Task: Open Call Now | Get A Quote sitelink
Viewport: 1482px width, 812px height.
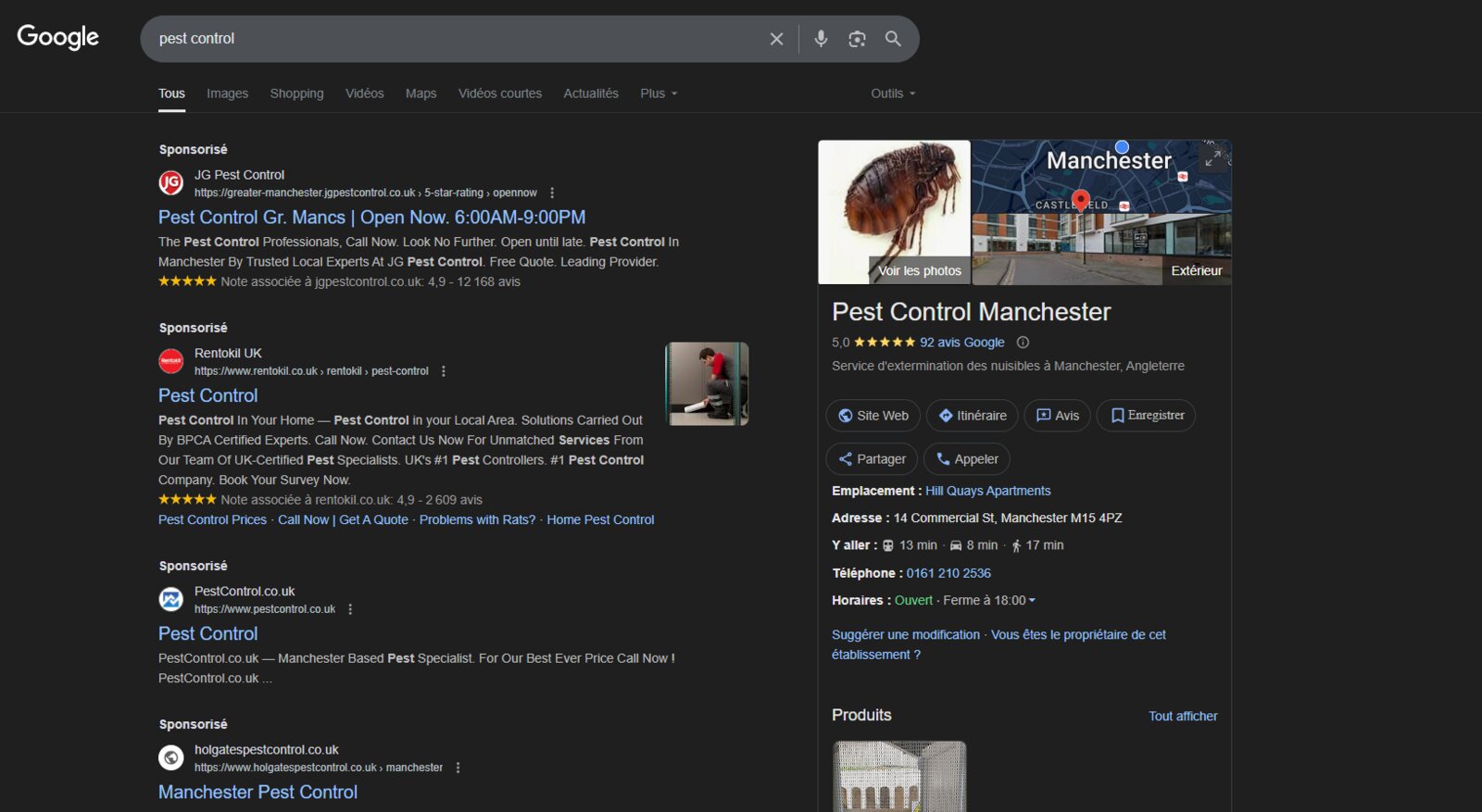Action: click(x=343, y=520)
